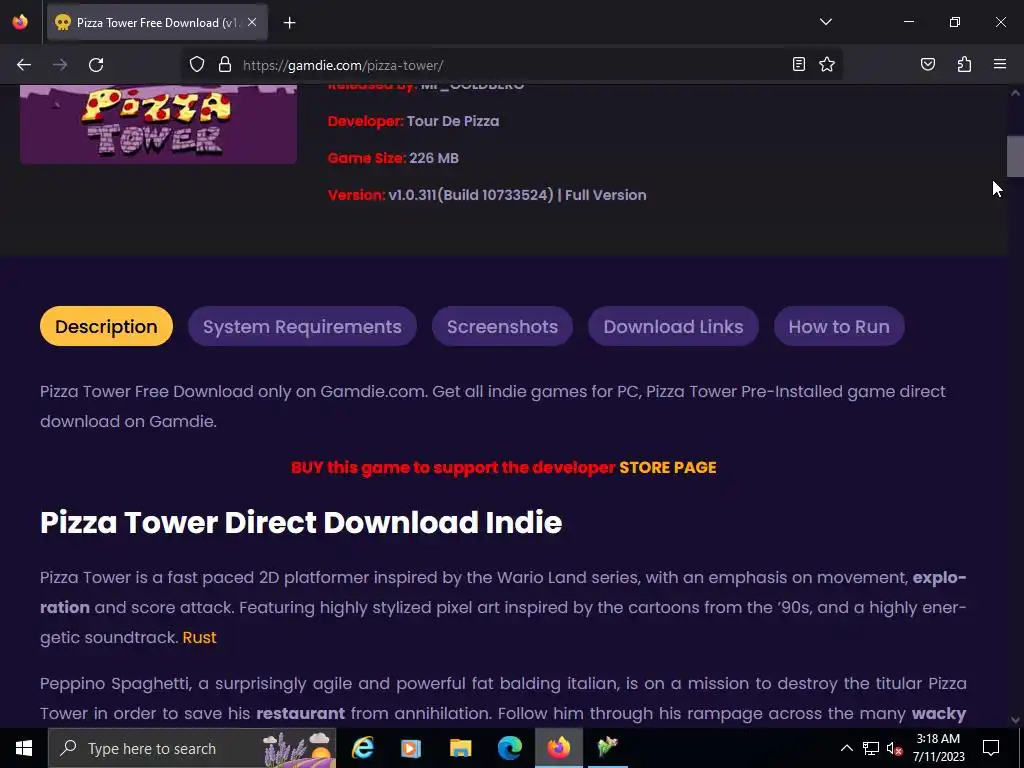Open network status tray icon

click(871, 748)
